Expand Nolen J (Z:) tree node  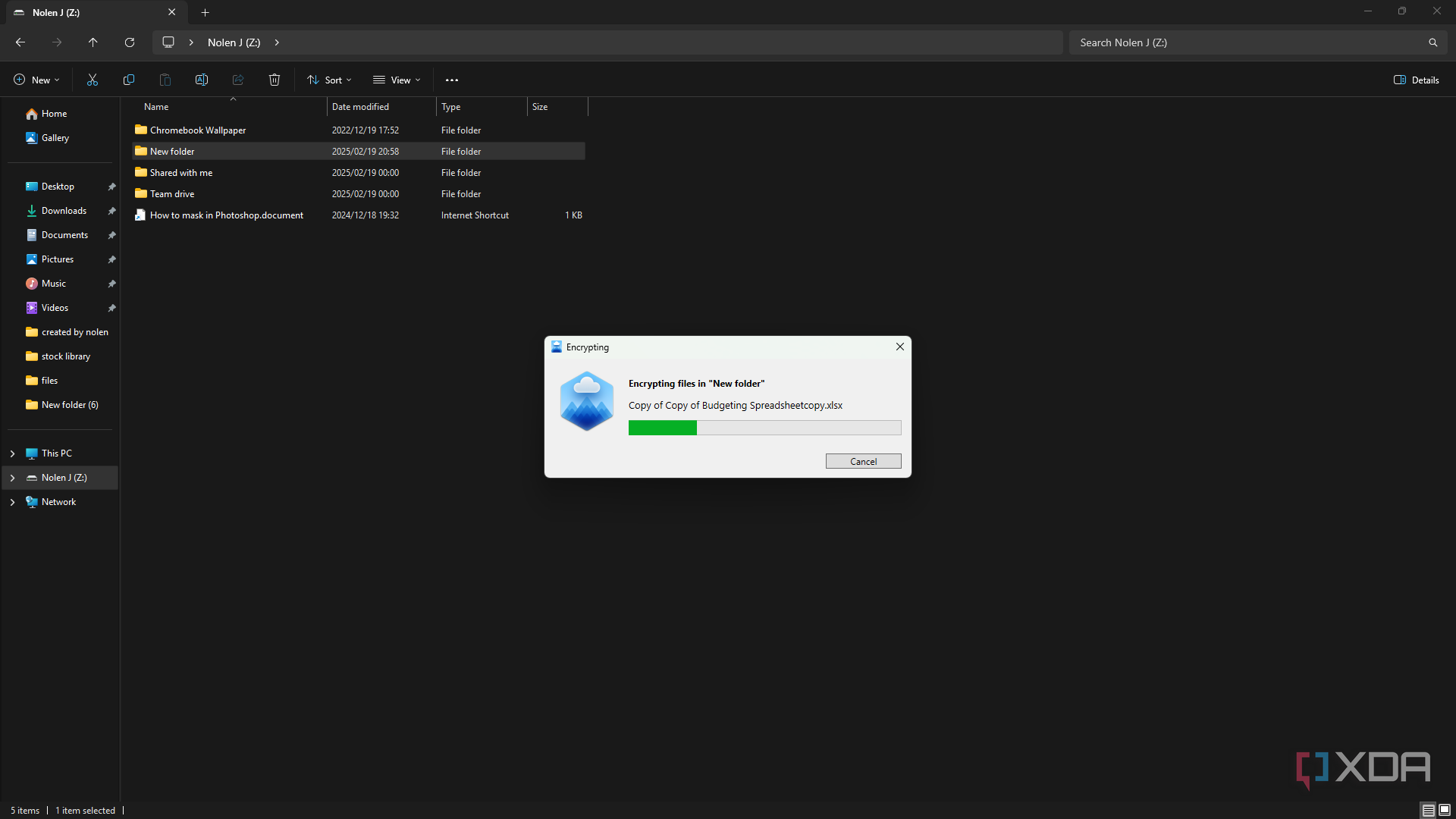click(x=13, y=478)
